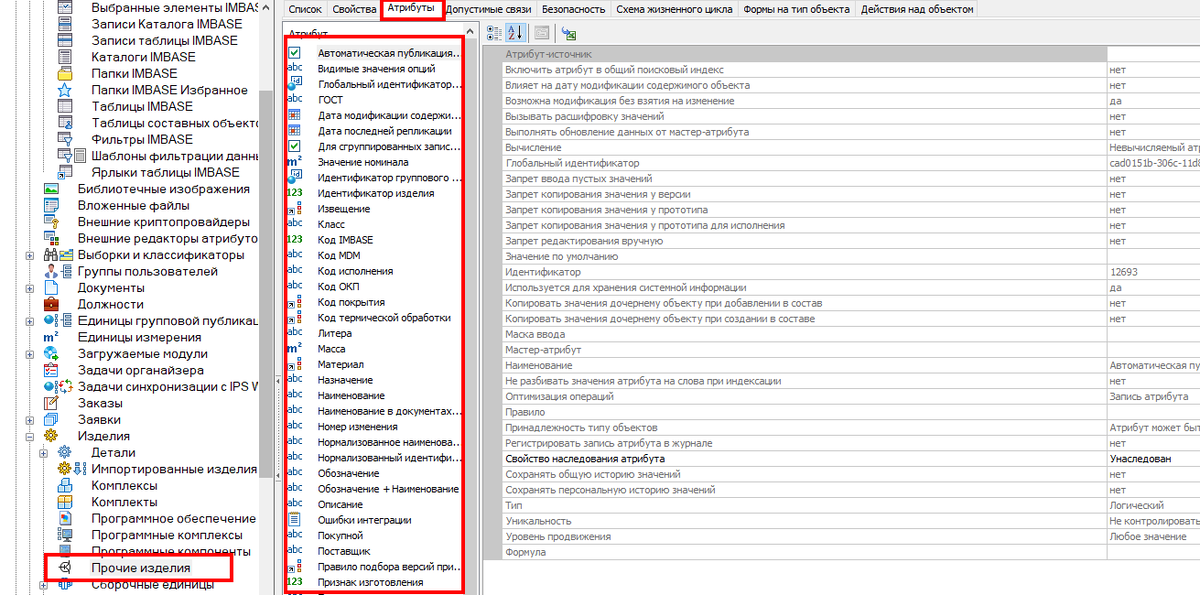Click the checklist icon of Задачи органайзера
Screen dimensions: 1200x595
click(52, 370)
